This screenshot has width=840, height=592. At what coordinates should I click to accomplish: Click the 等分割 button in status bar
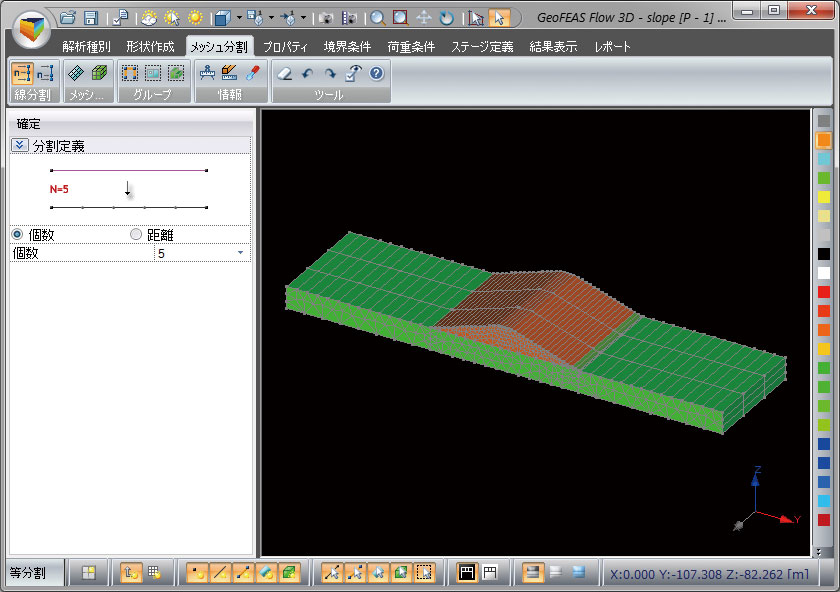pyautogui.click(x=29, y=573)
